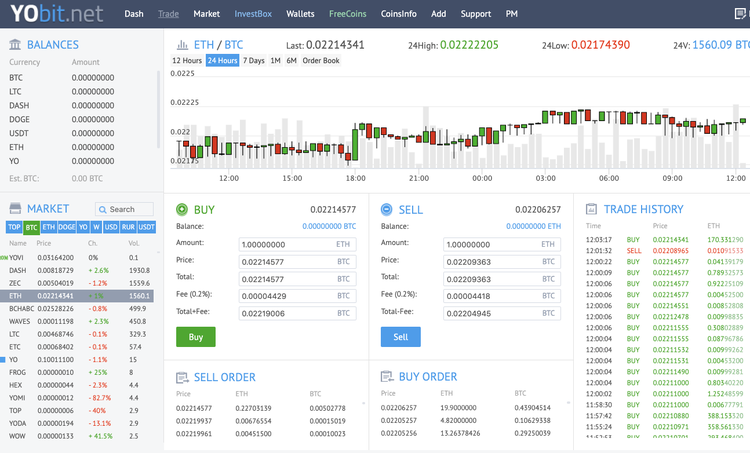Click the Buy Total input field
The image size is (750, 453).
[298, 279]
